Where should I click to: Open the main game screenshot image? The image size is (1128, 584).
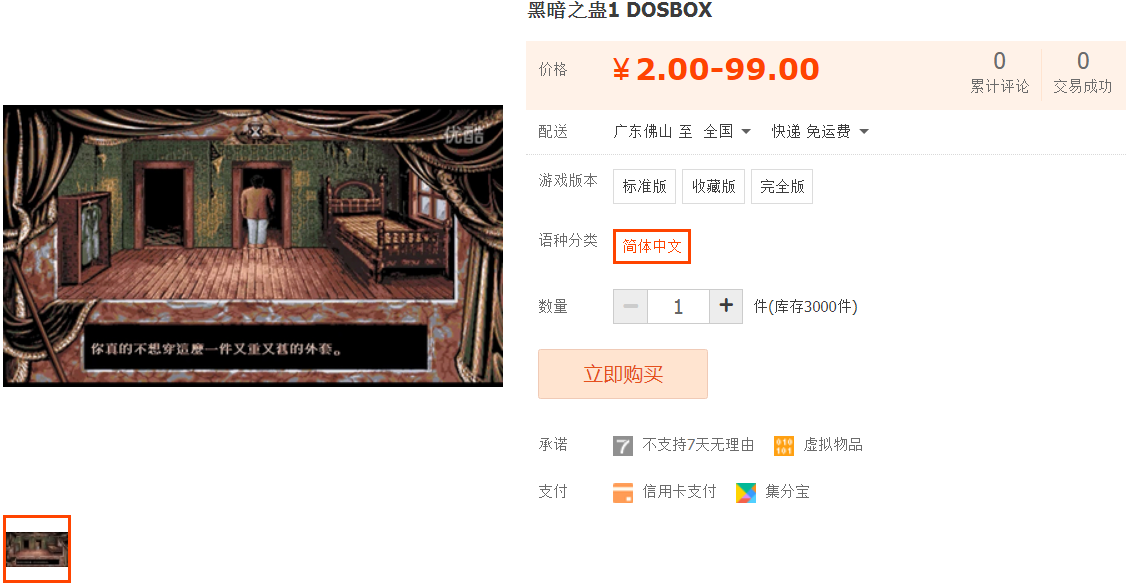pos(253,246)
